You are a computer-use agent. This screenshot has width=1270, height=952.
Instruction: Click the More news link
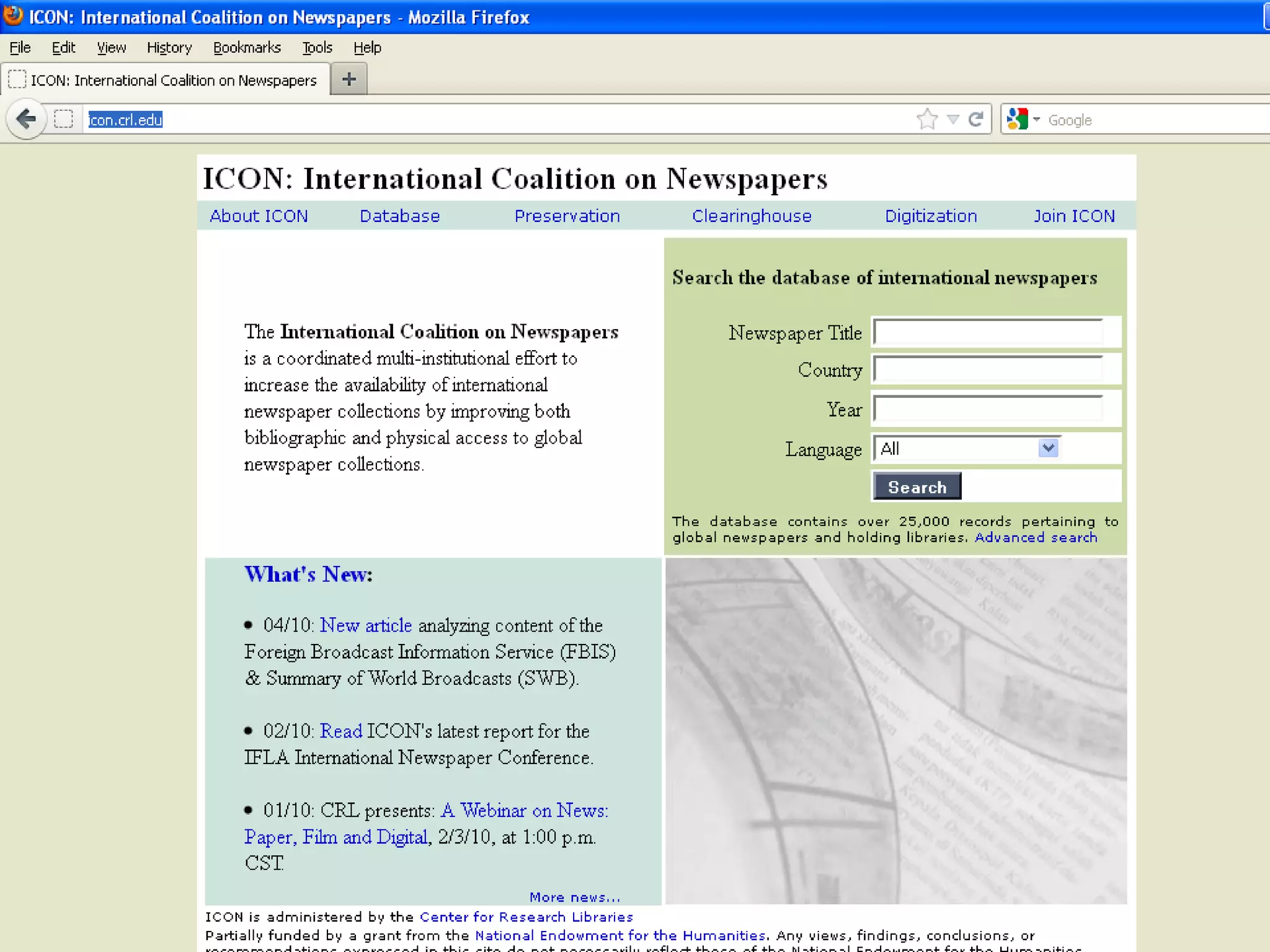coord(574,897)
